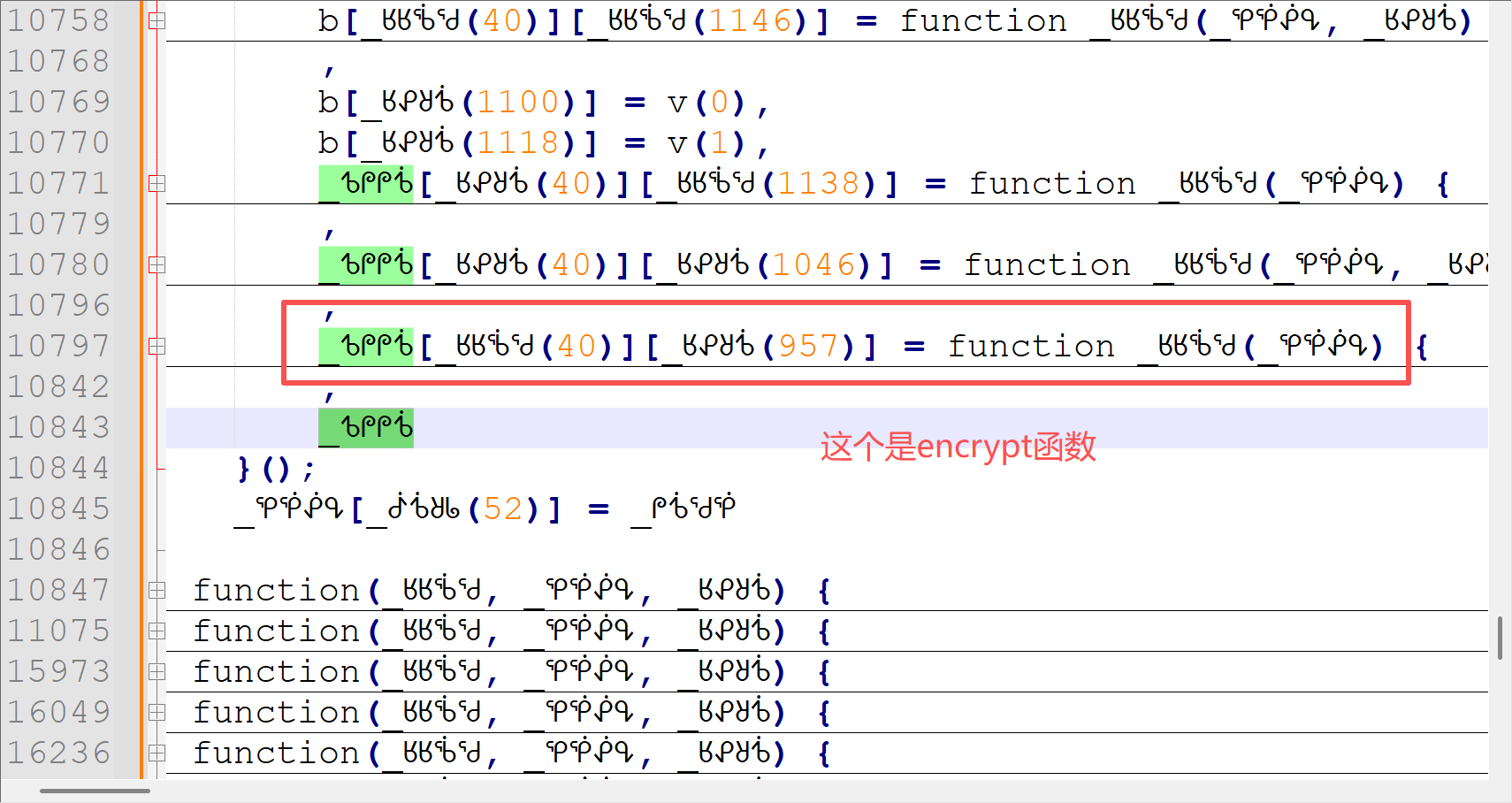
Task: Open the collapsed function at line 15973
Action: [157, 671]
